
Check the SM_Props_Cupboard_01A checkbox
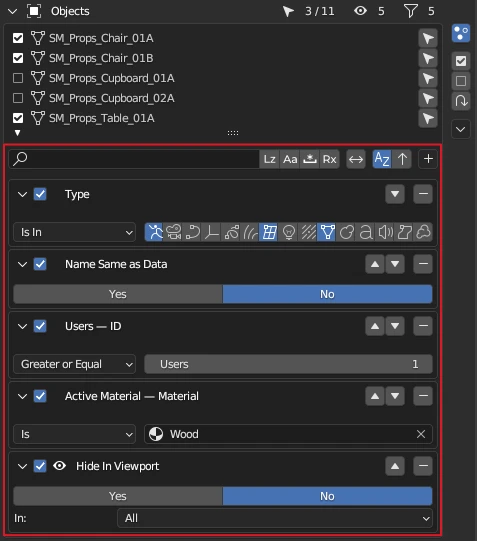[x=18, y=78]
